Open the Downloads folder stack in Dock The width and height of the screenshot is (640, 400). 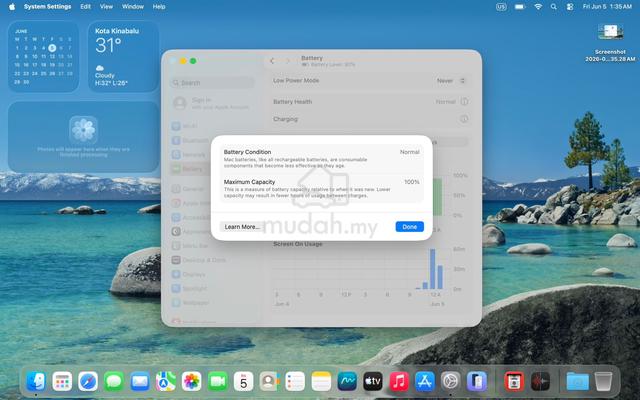[x=578, y=382]
